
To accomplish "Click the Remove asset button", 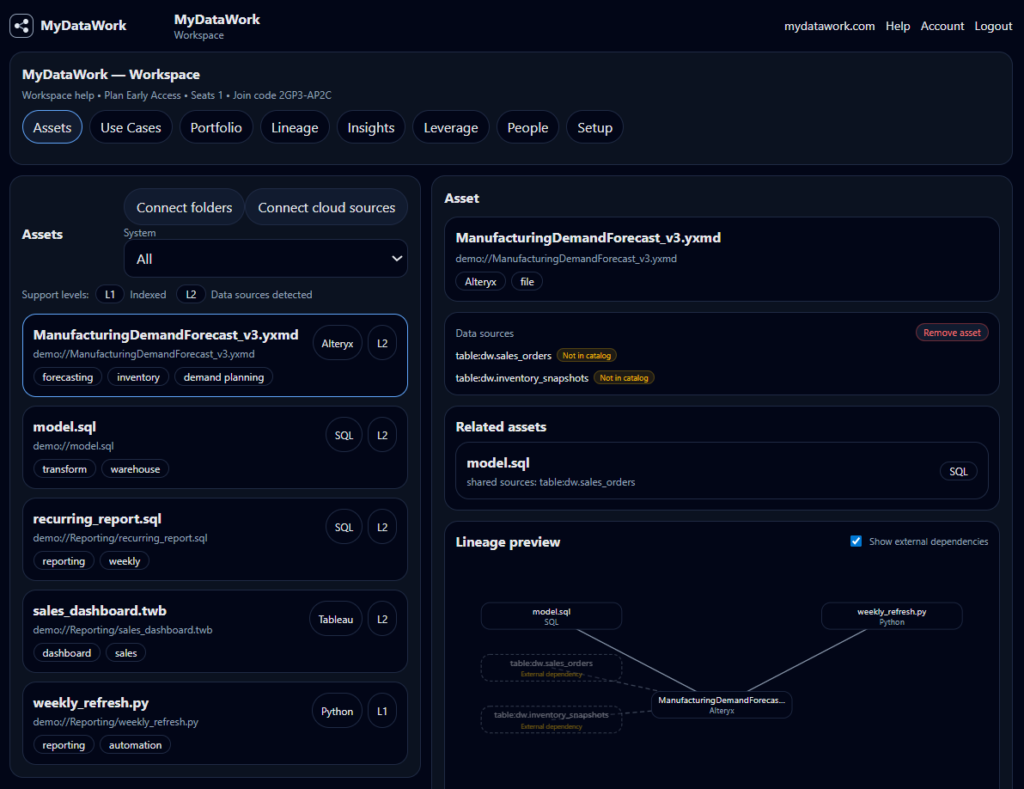I will pyautogui.click(x=951, y=332).
